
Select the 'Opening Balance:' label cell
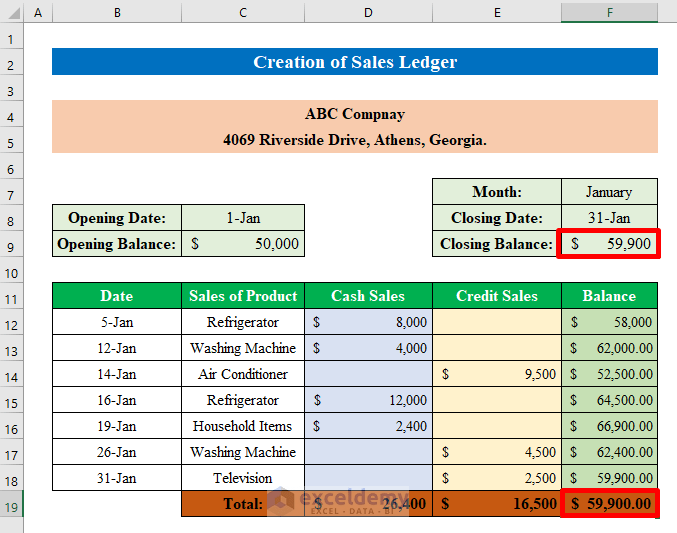(117, 244)
